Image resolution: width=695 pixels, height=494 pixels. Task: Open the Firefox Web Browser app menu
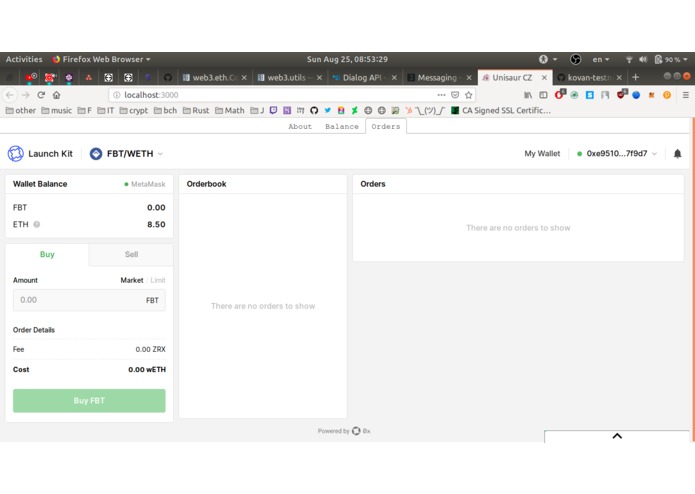pos(102,59)
